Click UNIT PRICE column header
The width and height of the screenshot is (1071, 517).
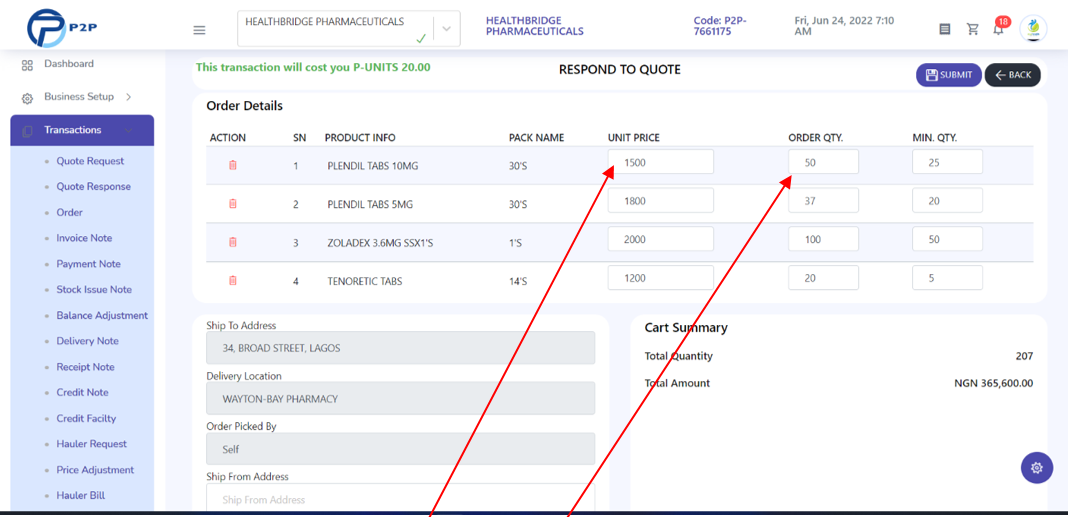pyautogui.click(x=634, y=138)
